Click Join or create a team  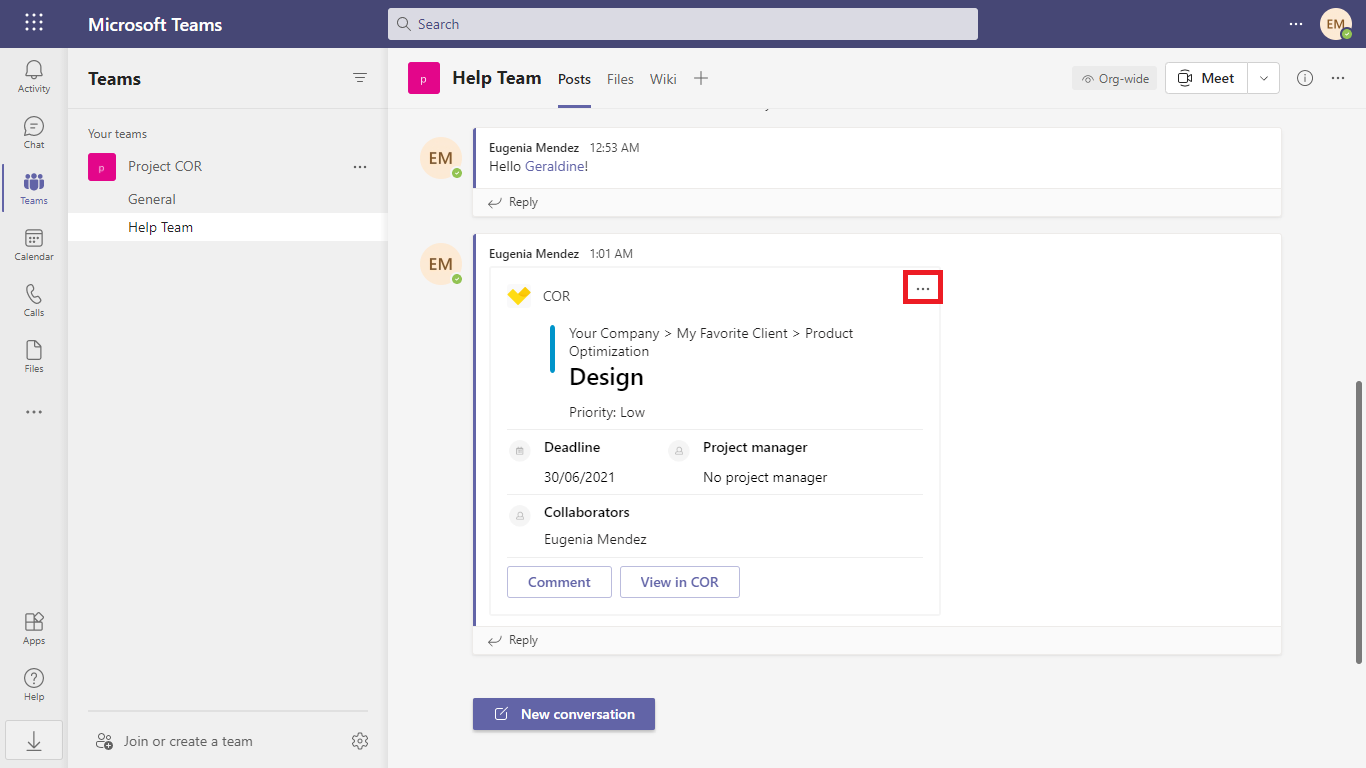coord(174,741)
